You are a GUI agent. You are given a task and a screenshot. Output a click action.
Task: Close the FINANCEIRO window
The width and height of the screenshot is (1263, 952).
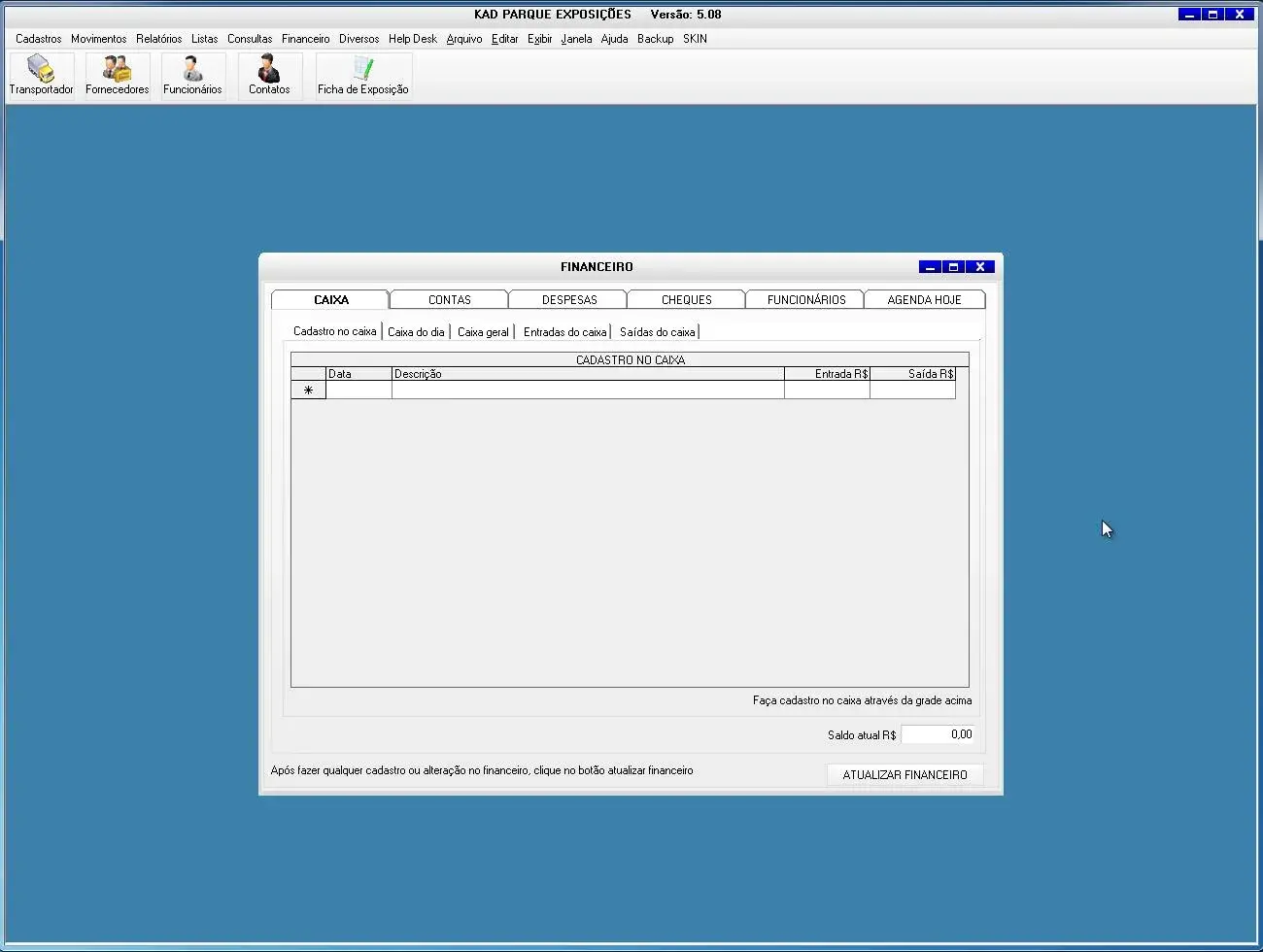tap(980, 266)
